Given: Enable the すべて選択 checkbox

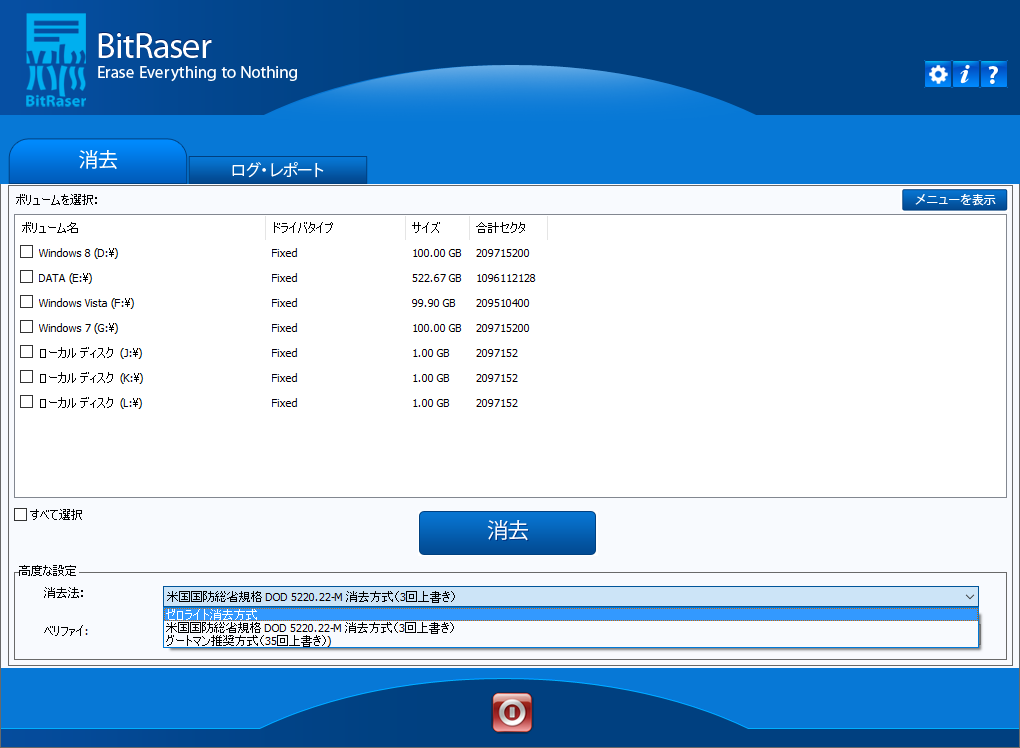Looking at the screenshot, I should pyautogui.click(x=21, y=515).
